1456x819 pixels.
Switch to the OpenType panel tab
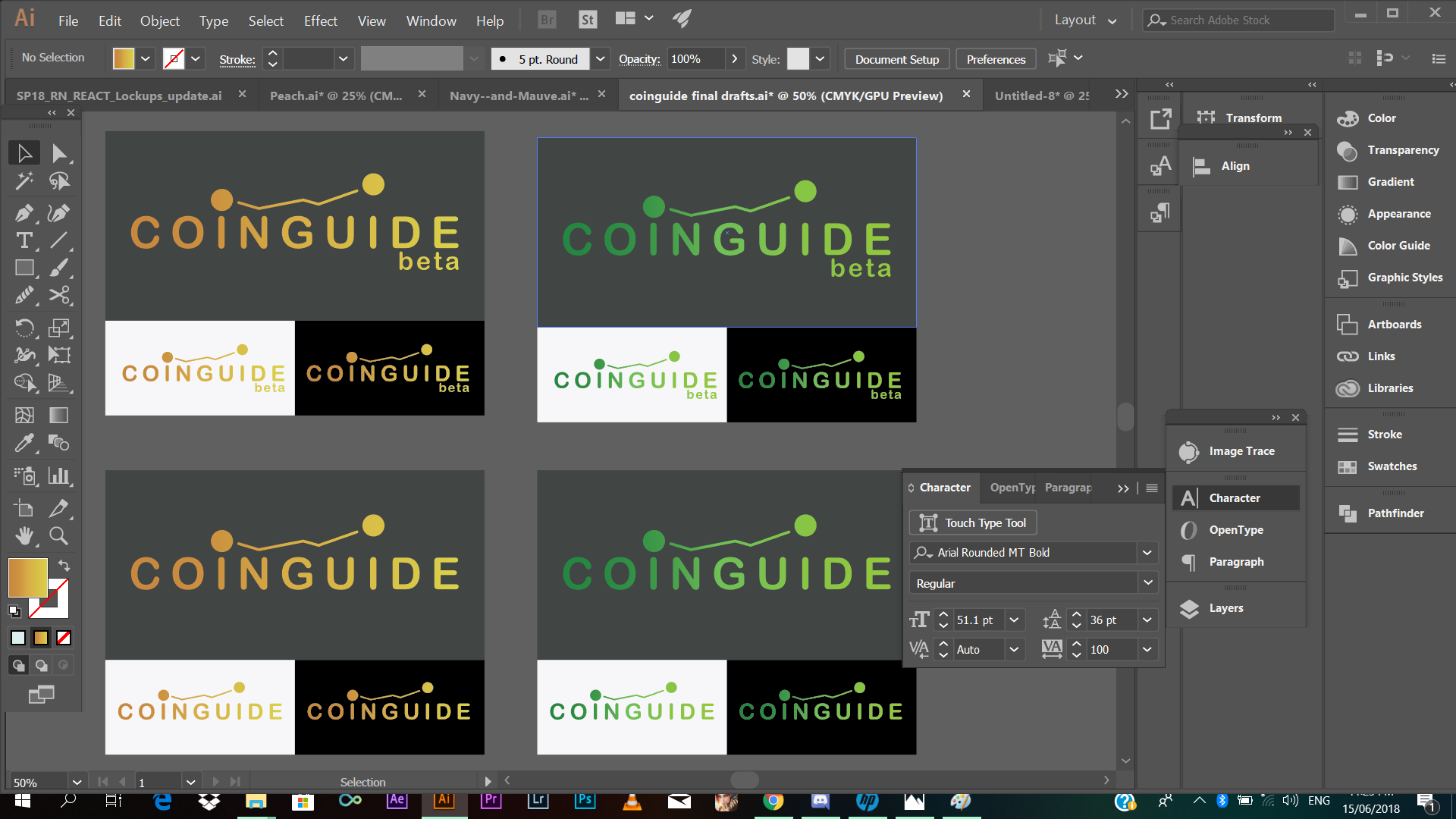pos(1012,488)
